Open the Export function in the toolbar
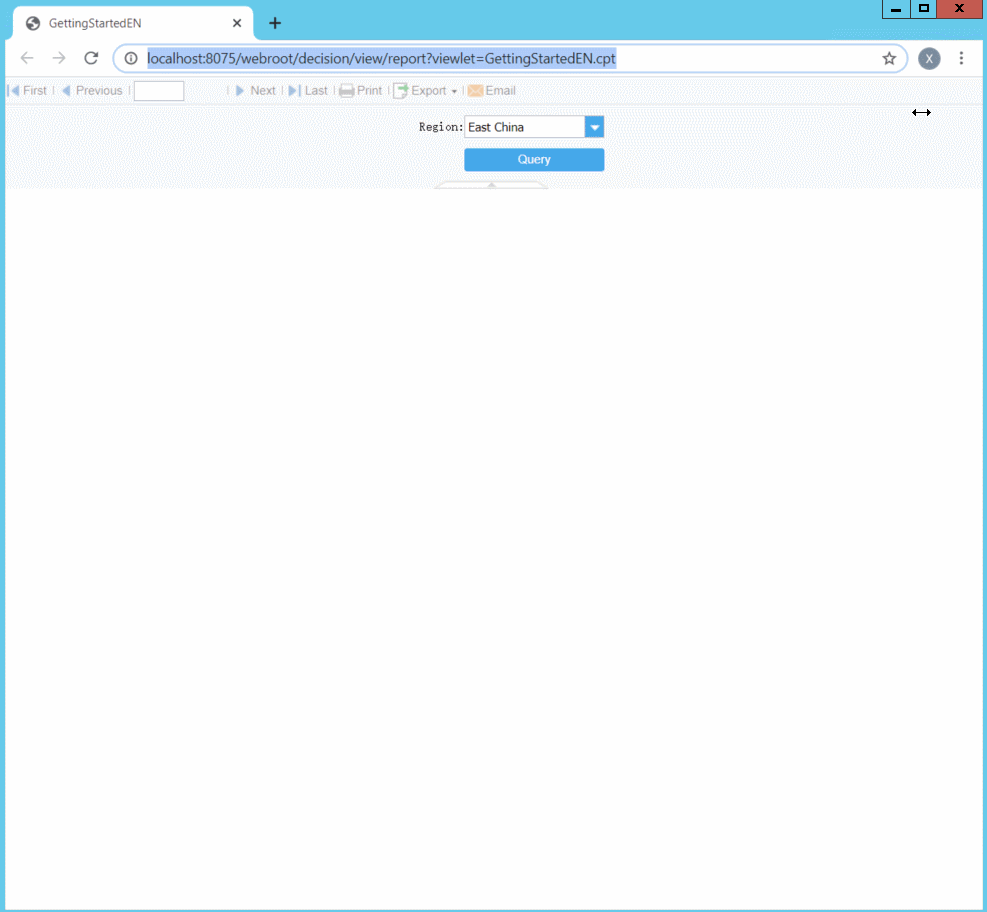987x912 pixels. coord(421,90)
